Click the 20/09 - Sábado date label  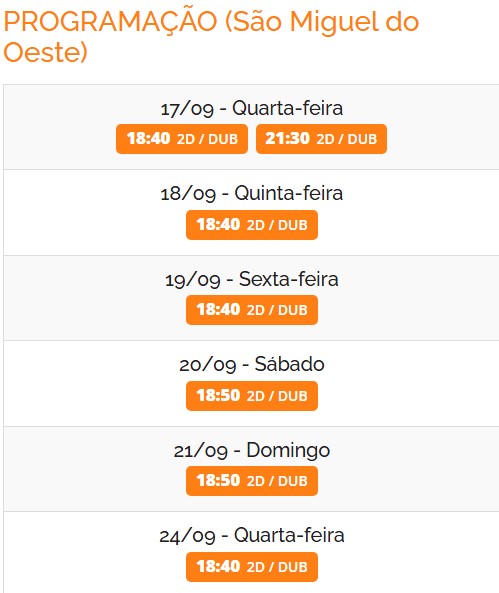click(x=252, y=365)
